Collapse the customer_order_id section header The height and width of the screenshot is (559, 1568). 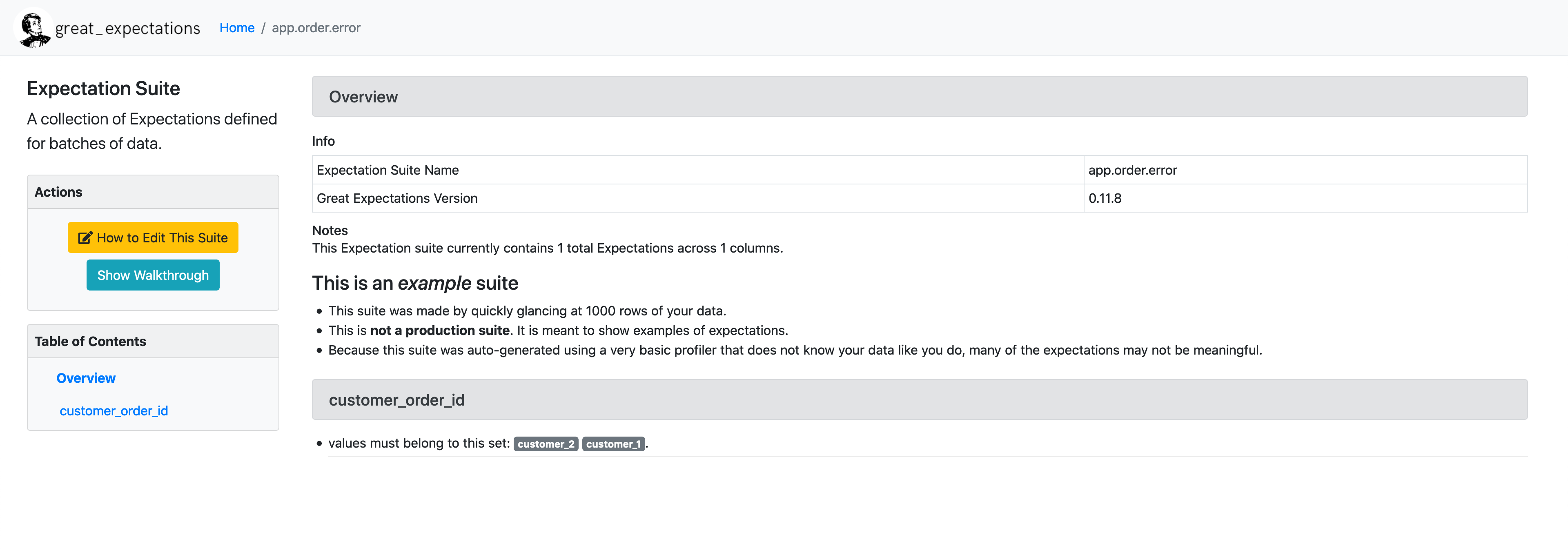pyautogui.click(x=396, y=399)
